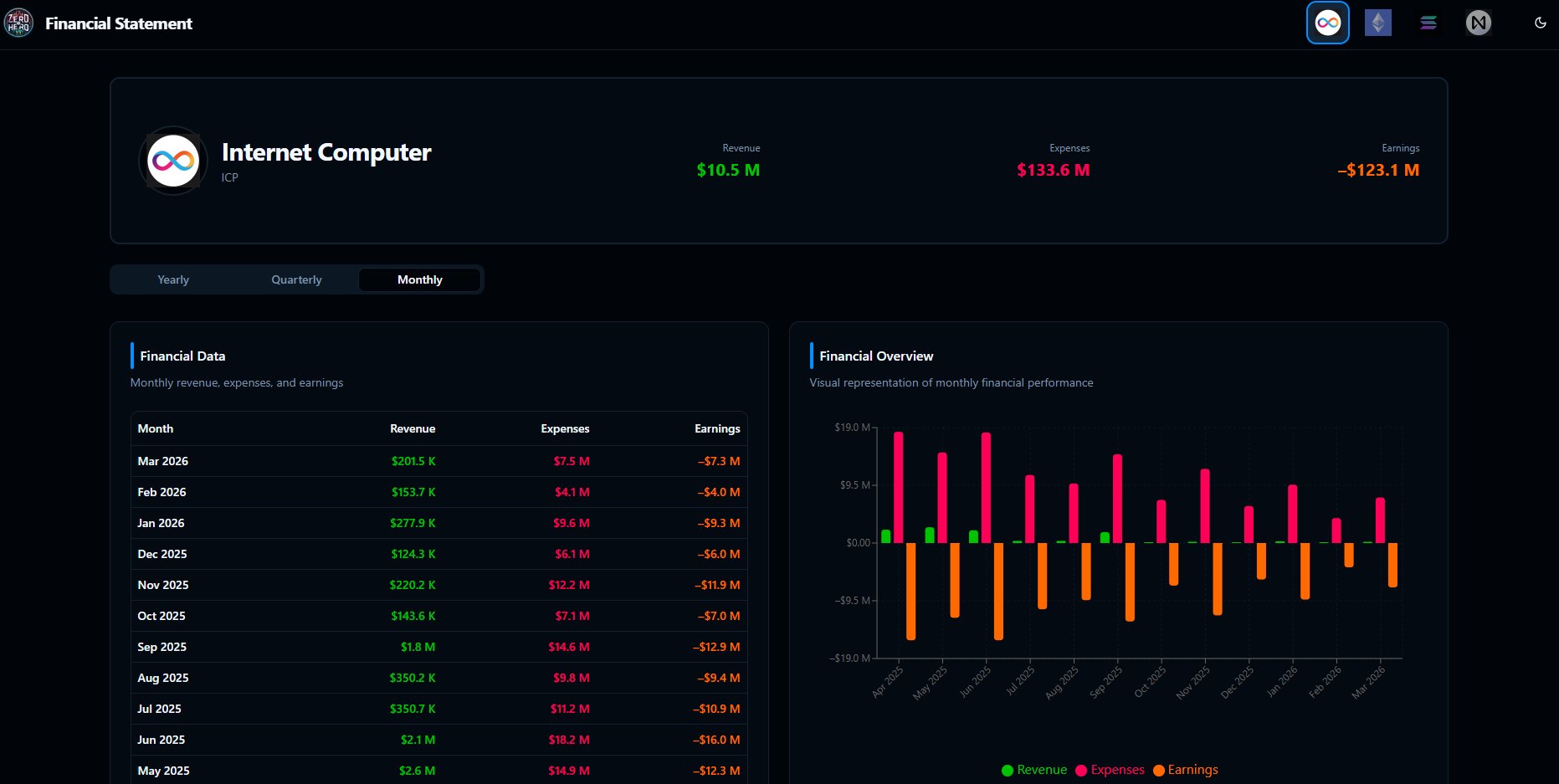Select the Dec 2025 row label in the table
1559x784 pixels.
click(162, 554)
